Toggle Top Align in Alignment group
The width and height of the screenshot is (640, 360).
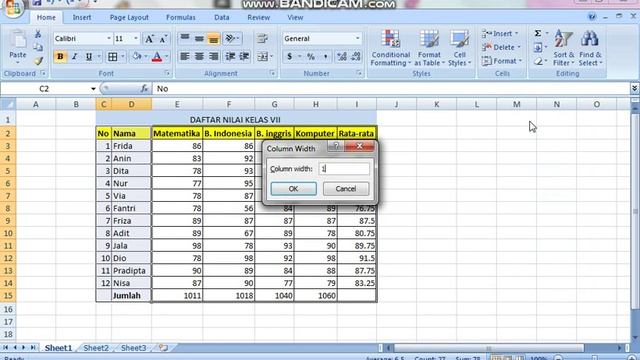[185, 38]
